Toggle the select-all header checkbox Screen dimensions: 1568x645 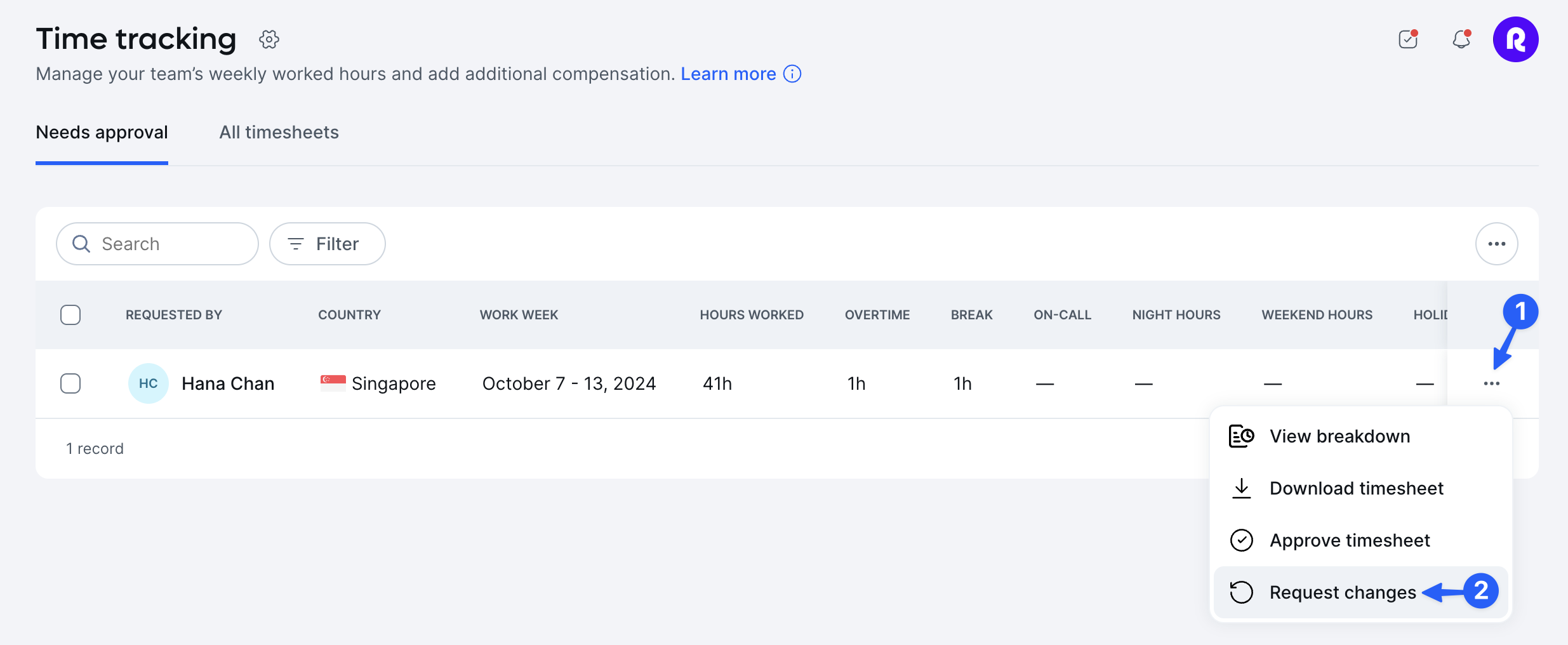(70, 315)
